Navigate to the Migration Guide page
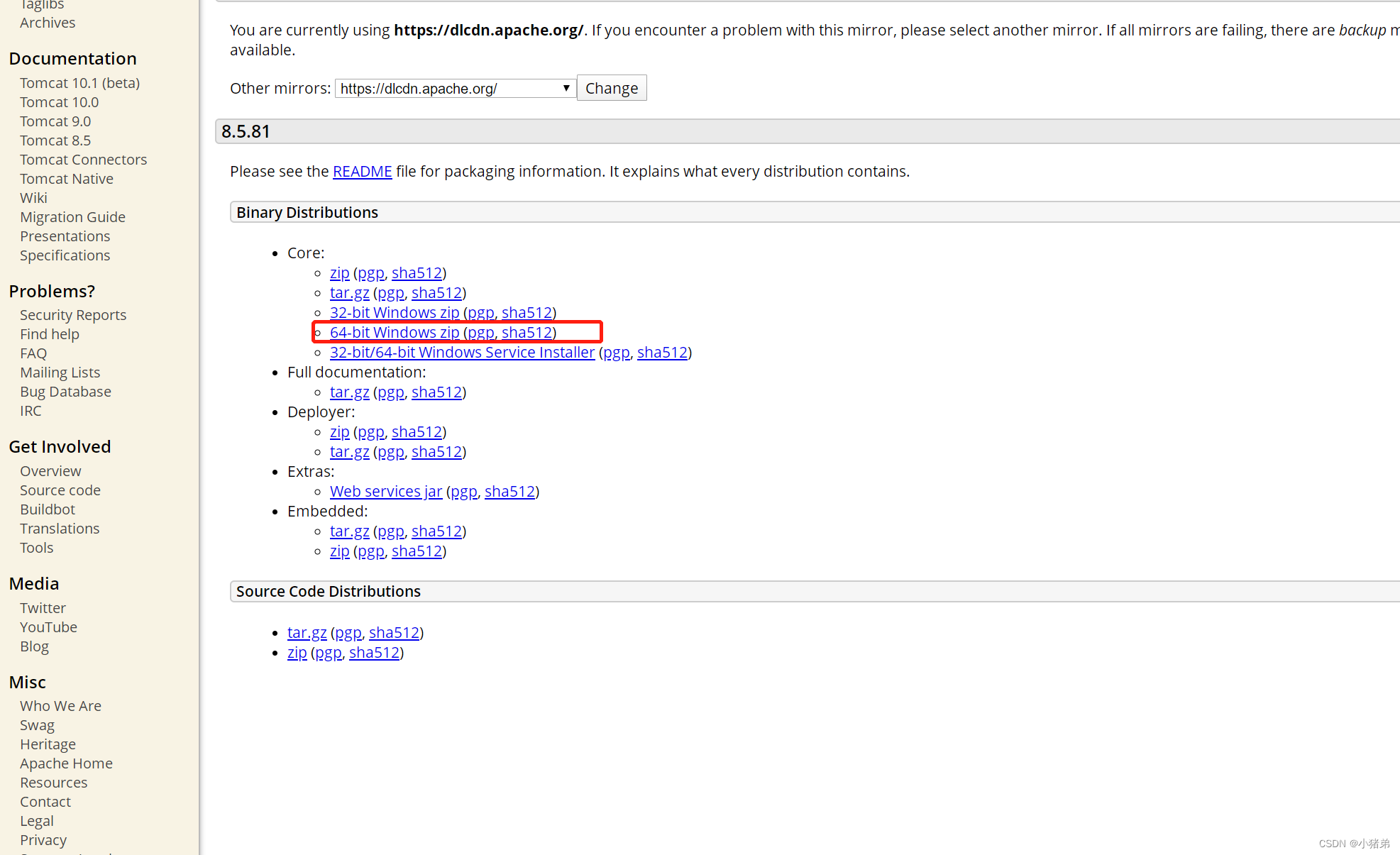The width and height of the screenshot is (1400, 855). point(73,217)
